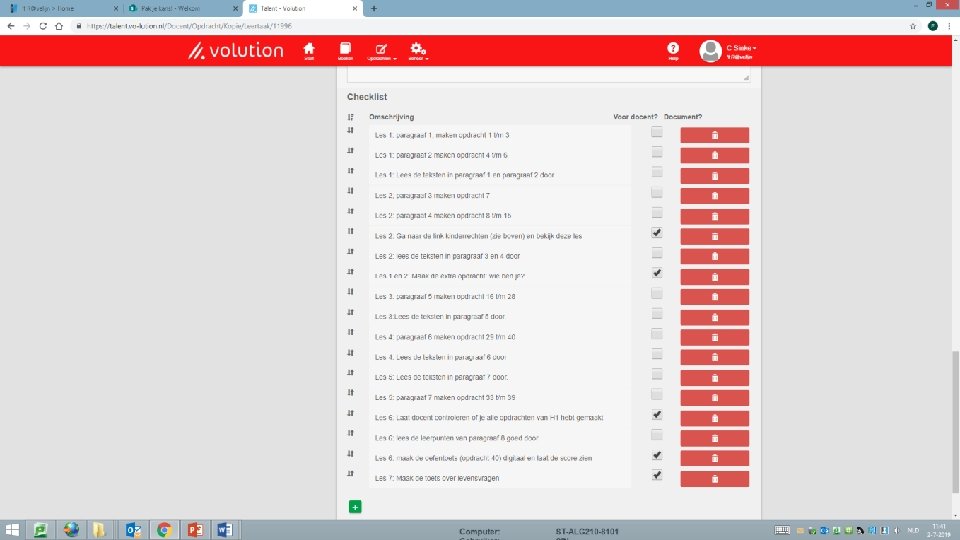Delete row 'Les 1: Lees de teksten in paragraaf 1 en paragraaf 2 door'
The image size is (960, 540).
[x=714, y=176]
